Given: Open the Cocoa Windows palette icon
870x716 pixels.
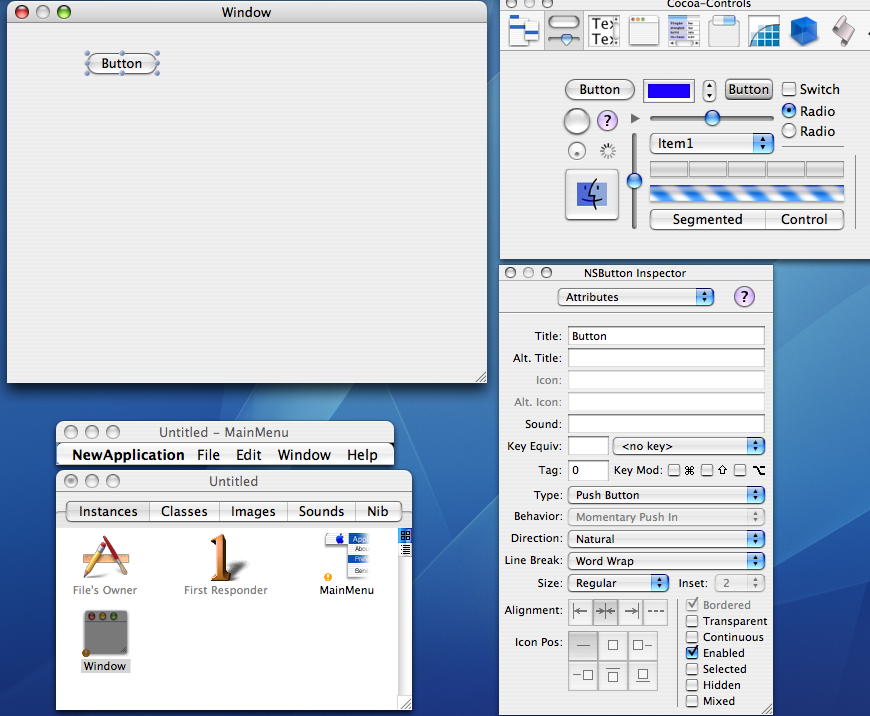Looking at the screenshot, I should pos(644,31).
